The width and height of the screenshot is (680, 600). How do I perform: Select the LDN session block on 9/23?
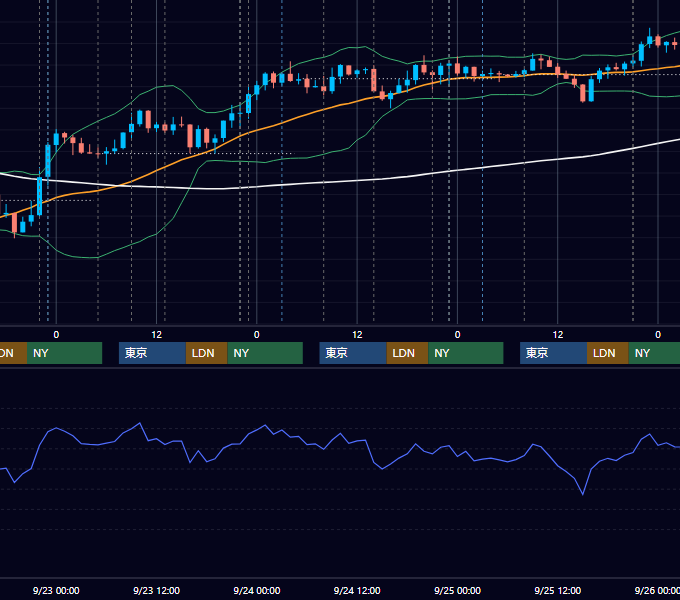pos(206,353)
